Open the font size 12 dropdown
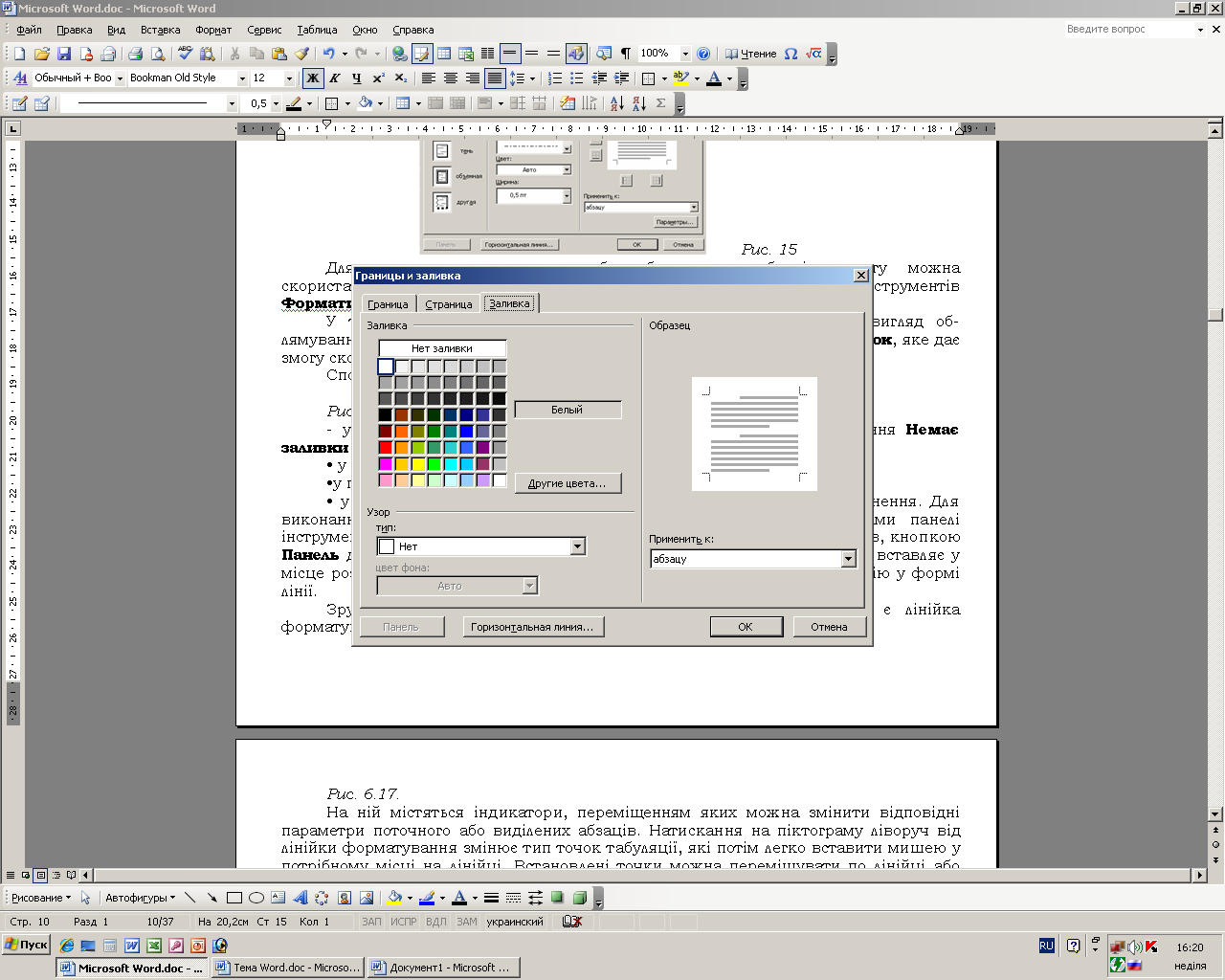Viewport: 1225px width, 980px height. [289, 78]
